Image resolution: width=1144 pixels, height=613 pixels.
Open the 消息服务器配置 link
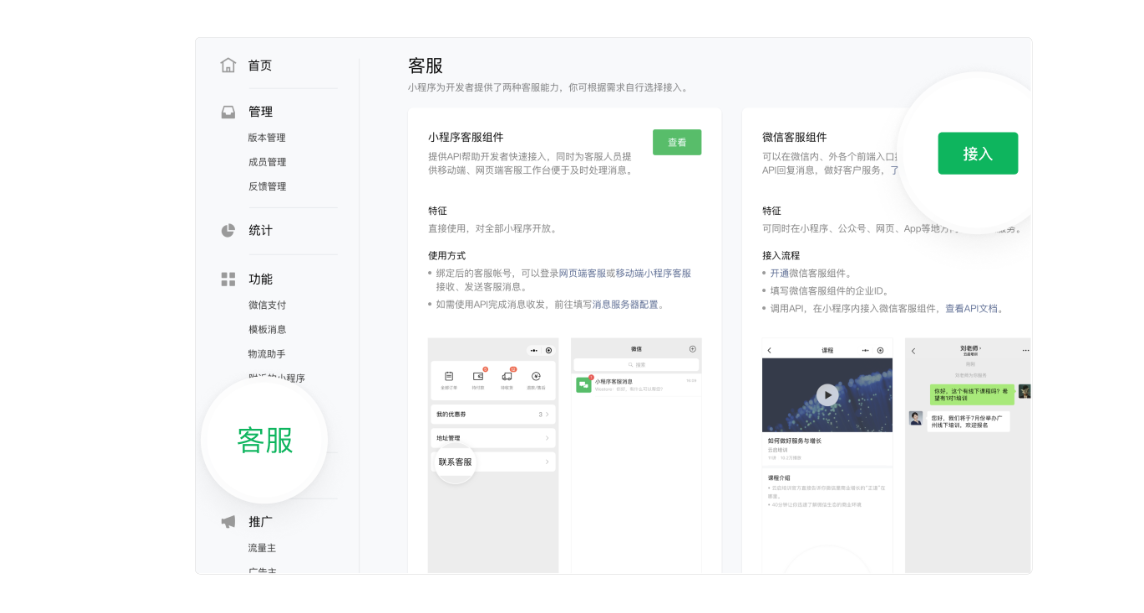pyautogui.click(x=625, y=304)
